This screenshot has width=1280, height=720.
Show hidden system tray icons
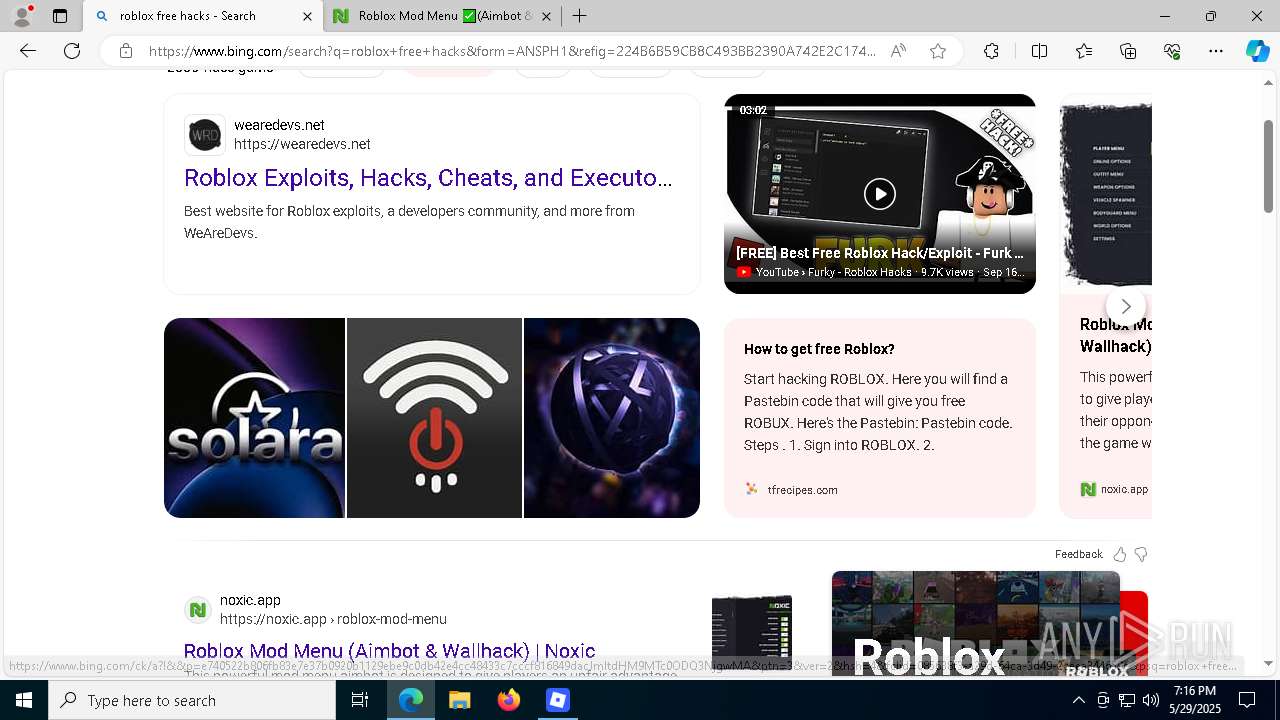(x=1078, y=700)
